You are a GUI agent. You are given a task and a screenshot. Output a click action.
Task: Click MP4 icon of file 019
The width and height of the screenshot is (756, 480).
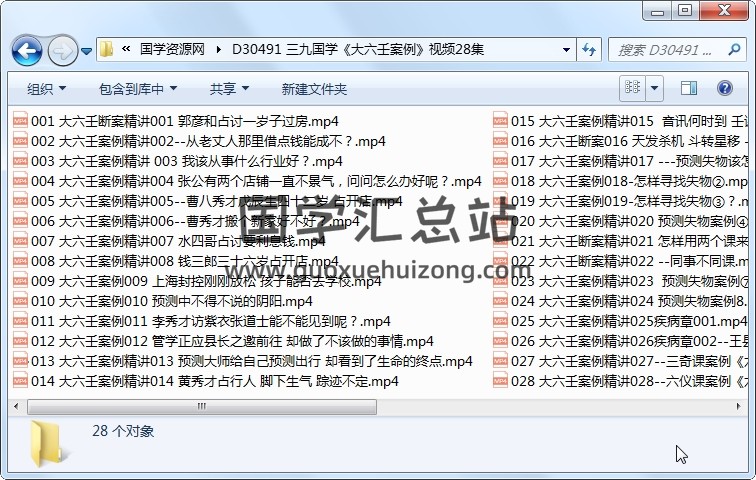click(x=500, y=200)
